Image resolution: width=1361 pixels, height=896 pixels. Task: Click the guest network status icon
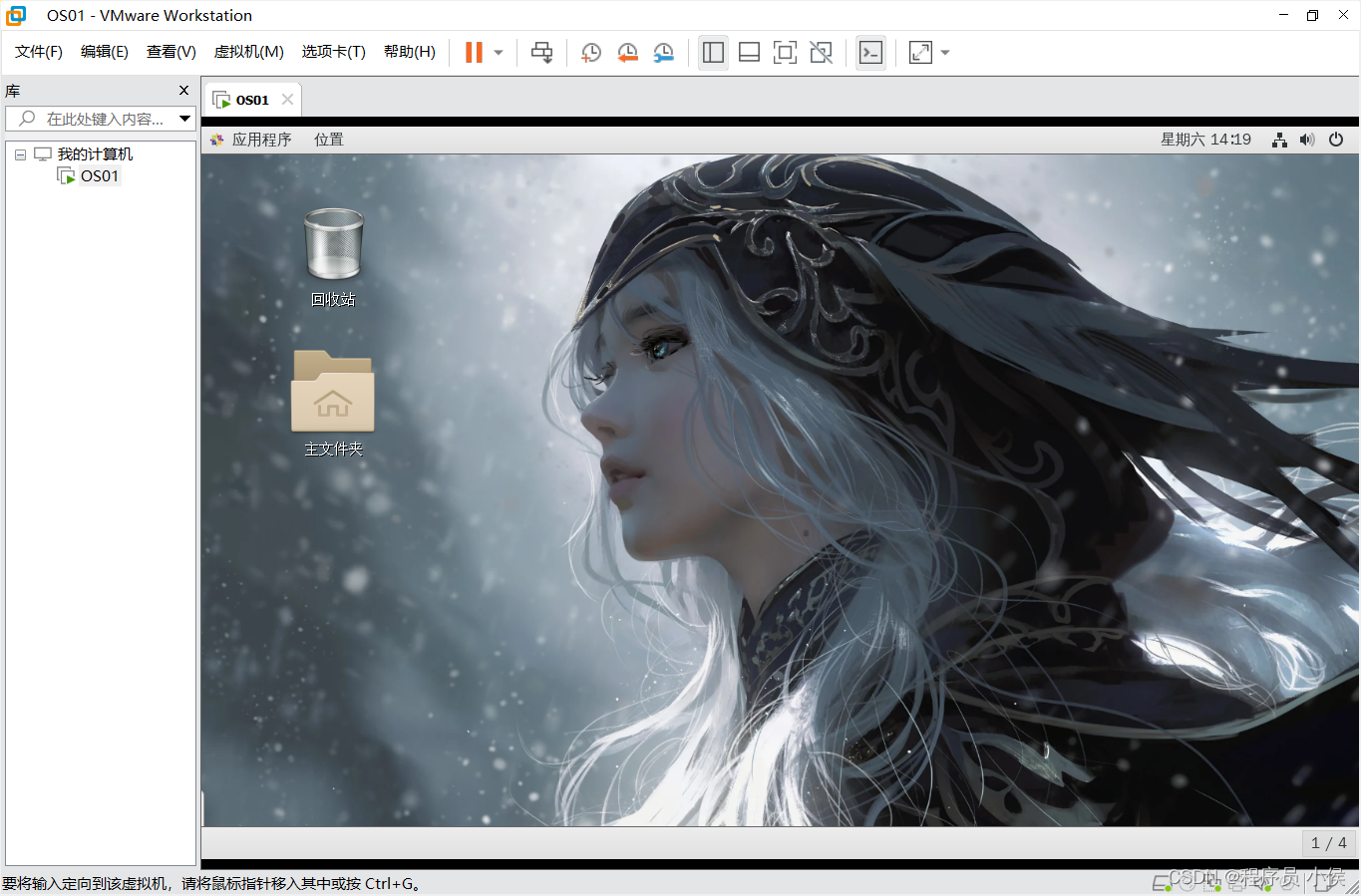1279,140
